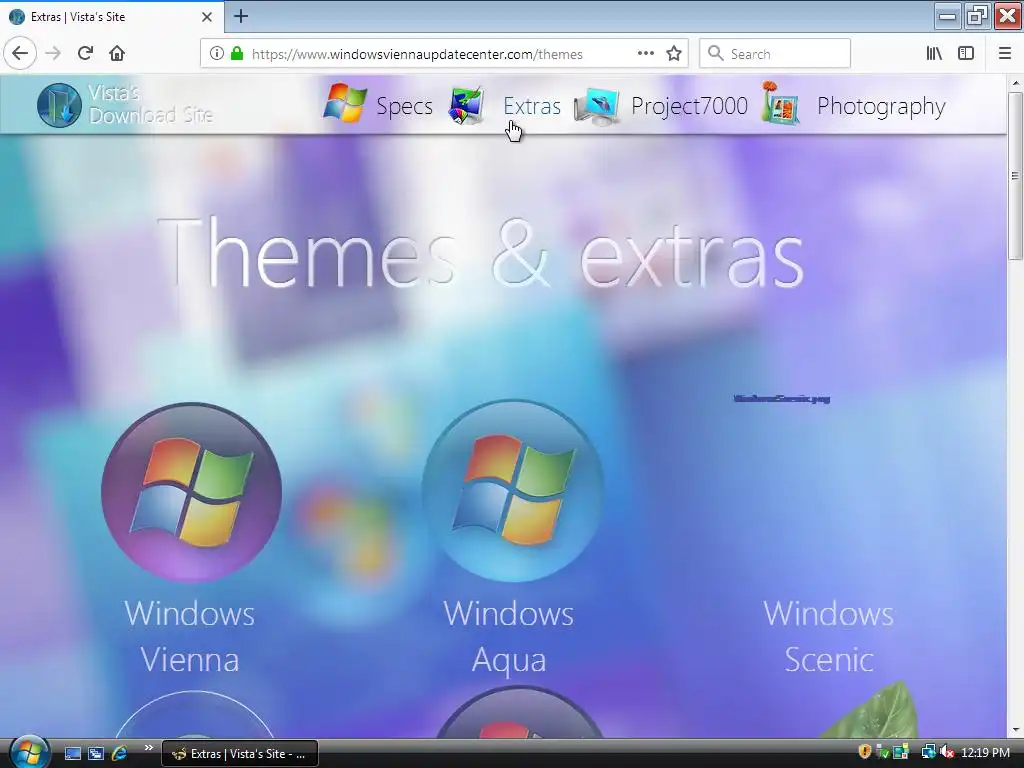
Task: Open the Windows Start orb
Action: pyautogui.click(x=29, y=752)
